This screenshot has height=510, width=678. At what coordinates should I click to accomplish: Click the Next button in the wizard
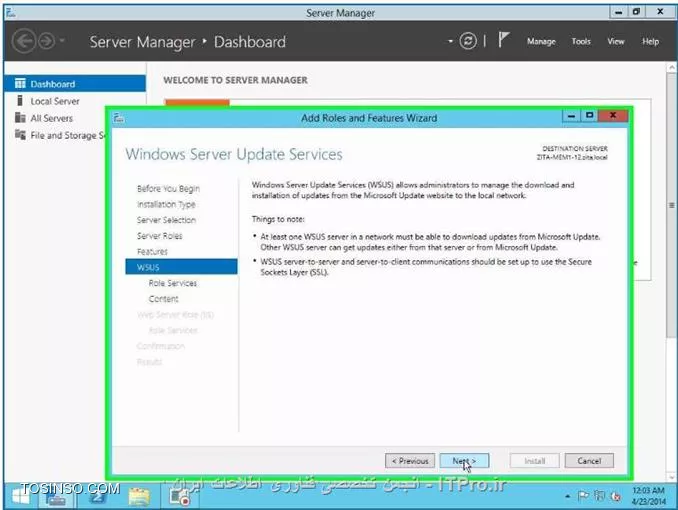pos(464,461)
